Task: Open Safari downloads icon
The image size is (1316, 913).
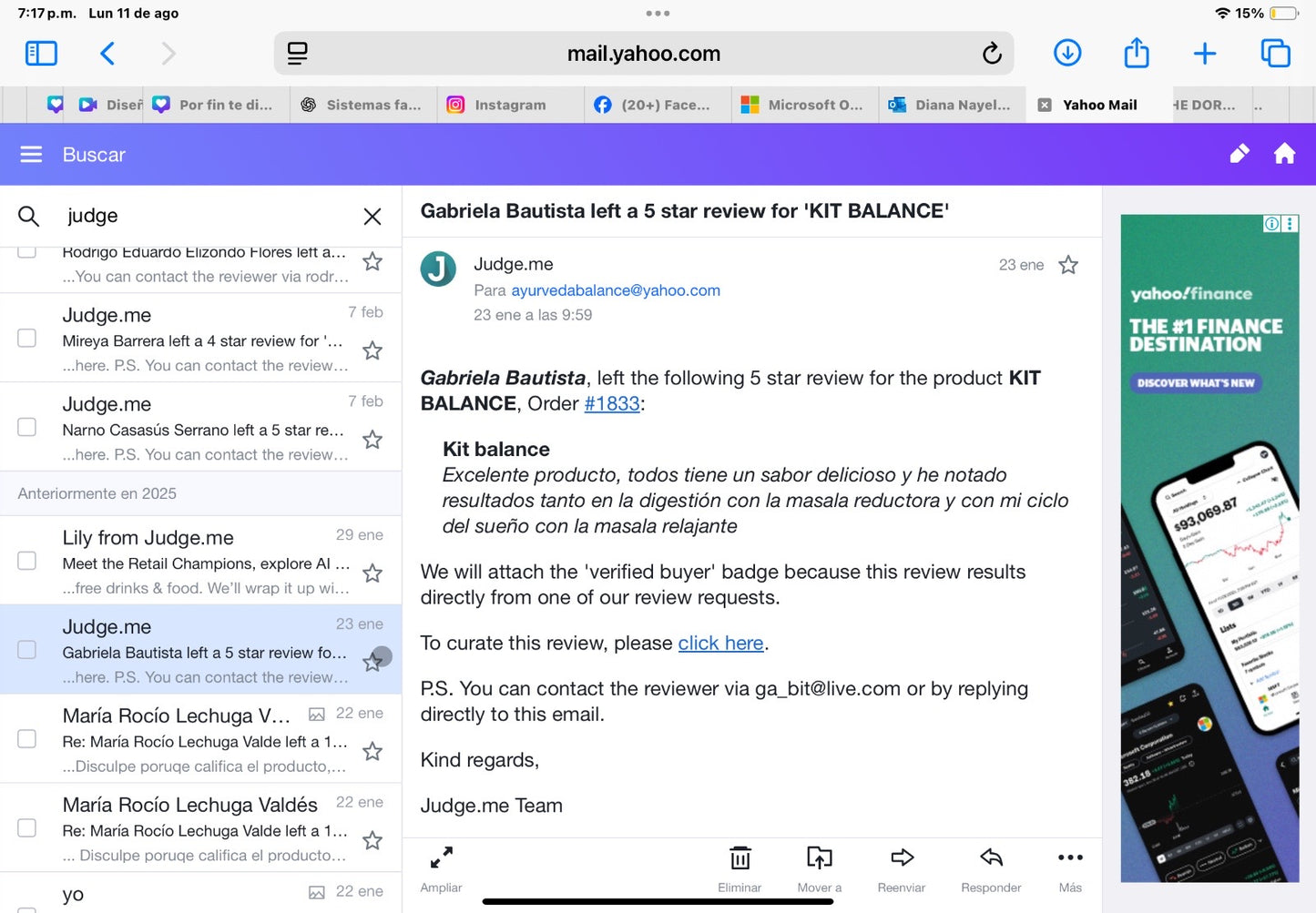Action: [x=1067, y=54]
